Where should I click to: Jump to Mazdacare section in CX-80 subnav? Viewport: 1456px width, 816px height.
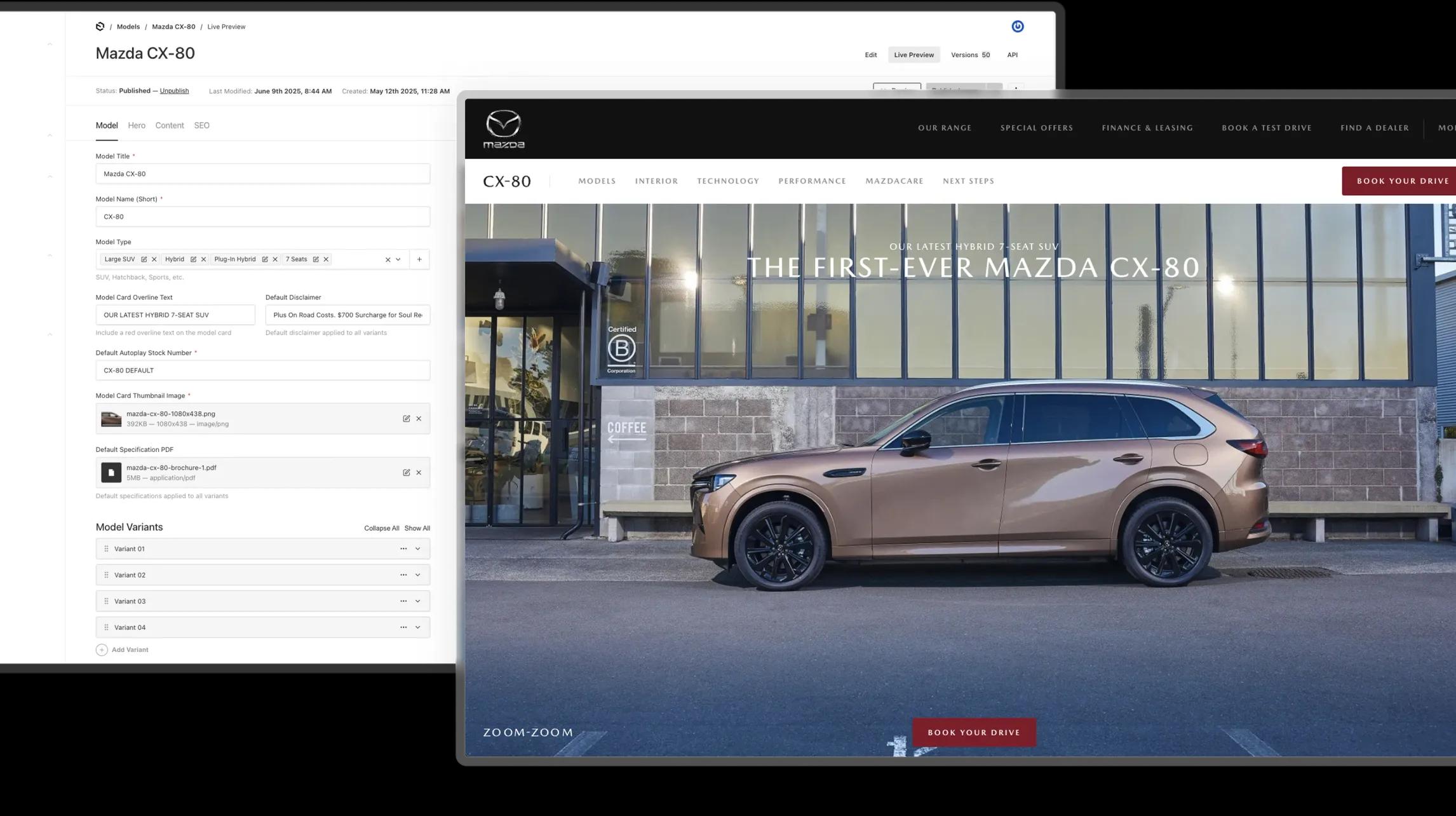[894, 181]
